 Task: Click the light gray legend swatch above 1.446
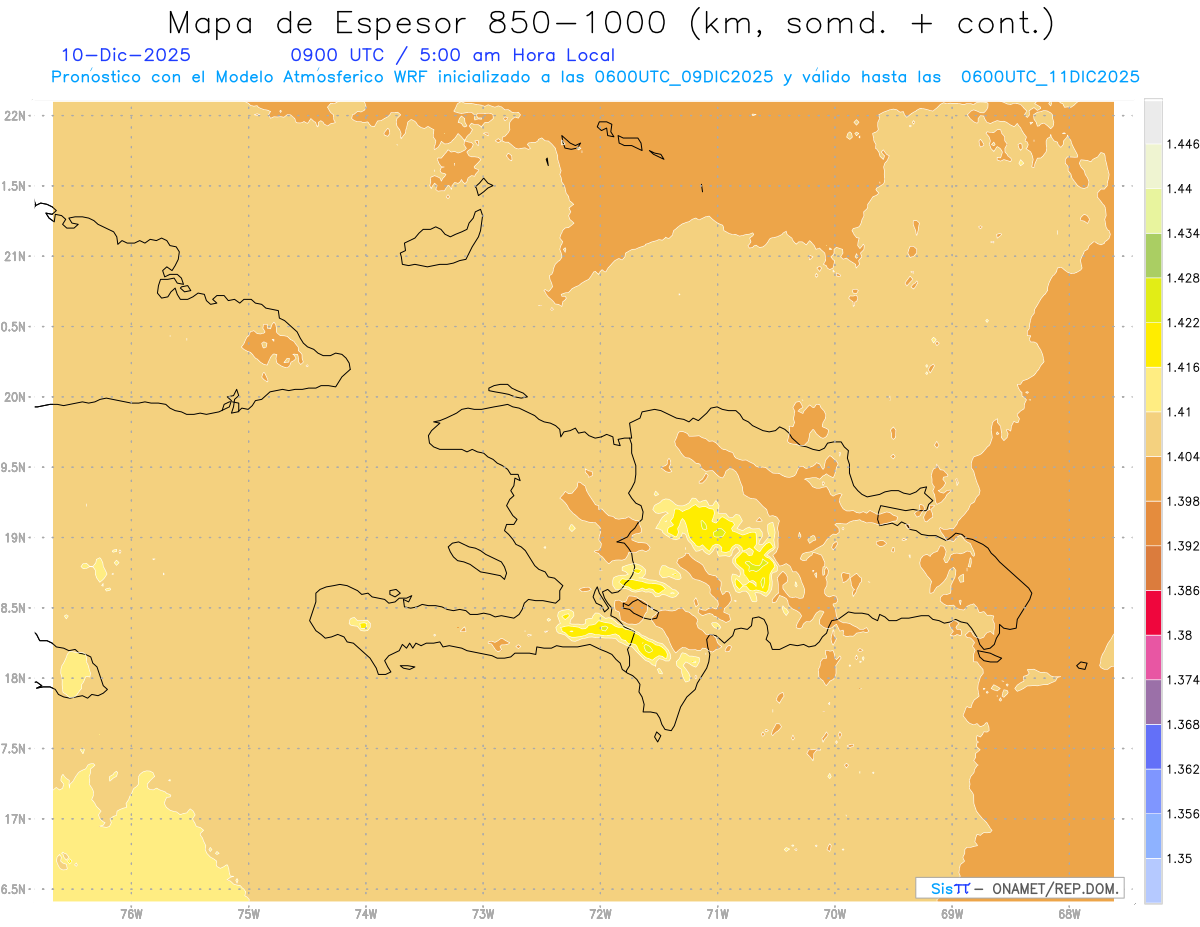tap(1153, 120)
